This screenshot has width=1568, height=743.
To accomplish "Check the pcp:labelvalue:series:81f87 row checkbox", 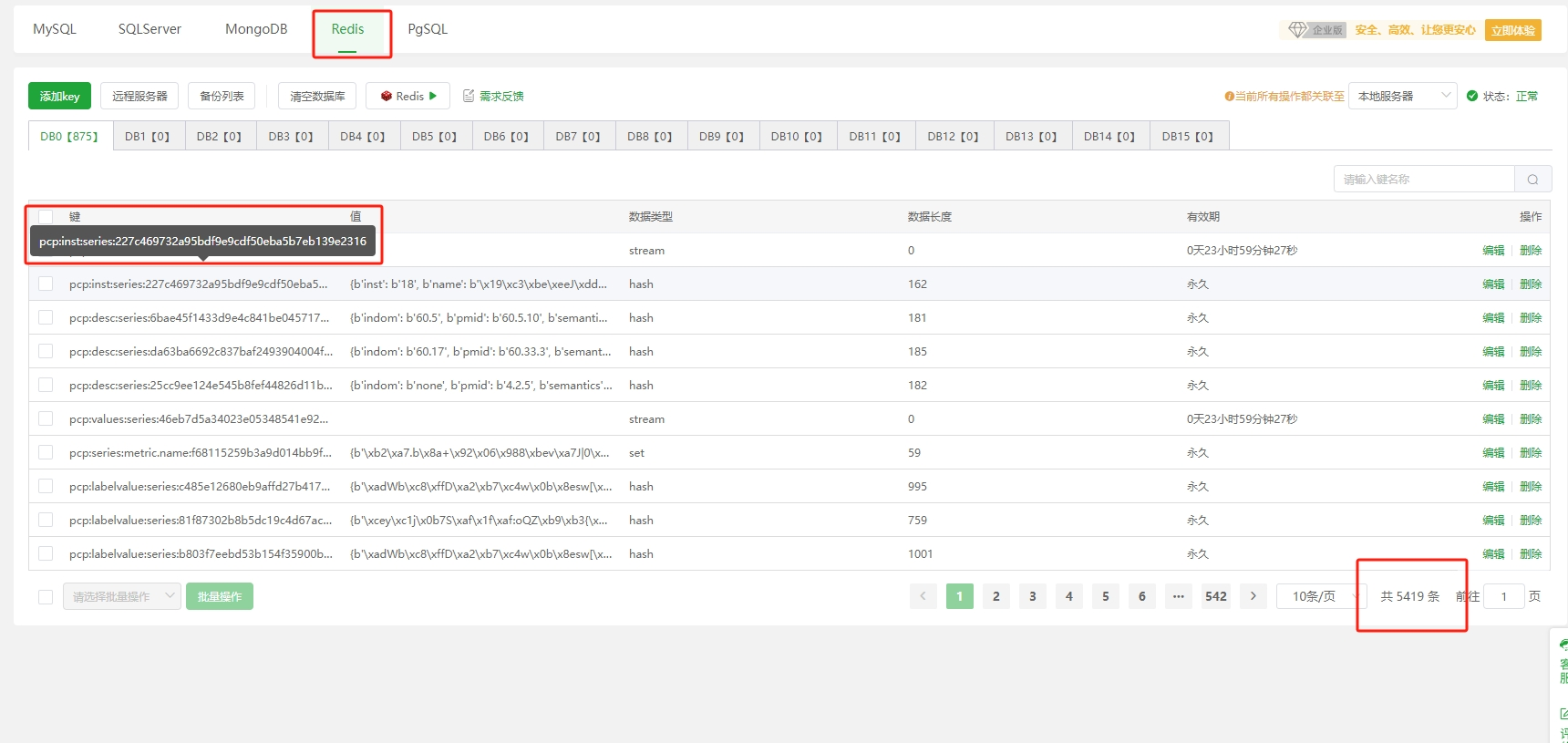I will point(46,520).
